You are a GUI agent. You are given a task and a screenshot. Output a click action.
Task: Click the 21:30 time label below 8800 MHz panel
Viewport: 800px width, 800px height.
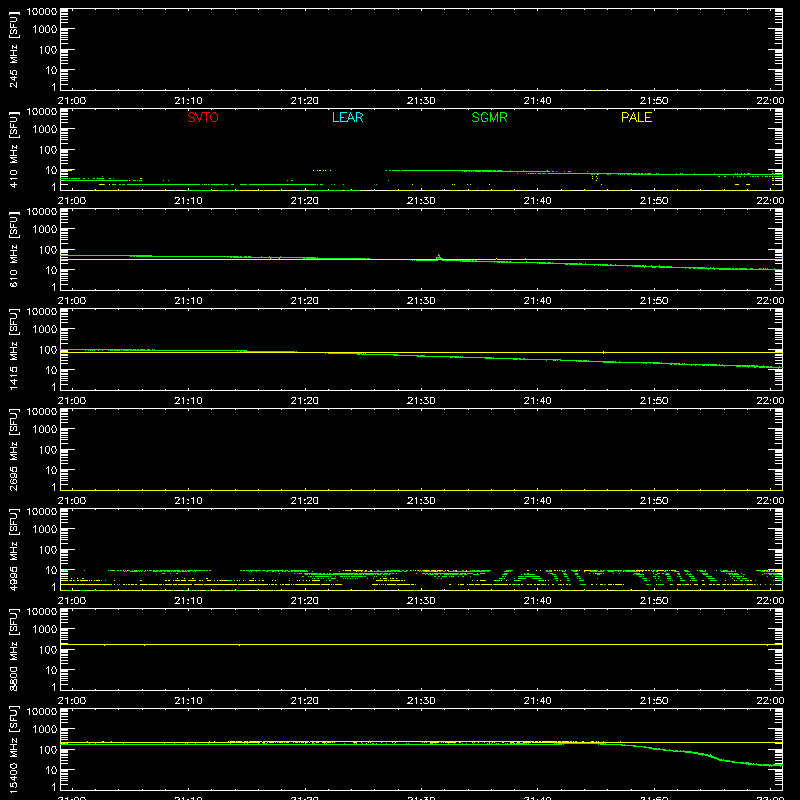pos(421,701)
